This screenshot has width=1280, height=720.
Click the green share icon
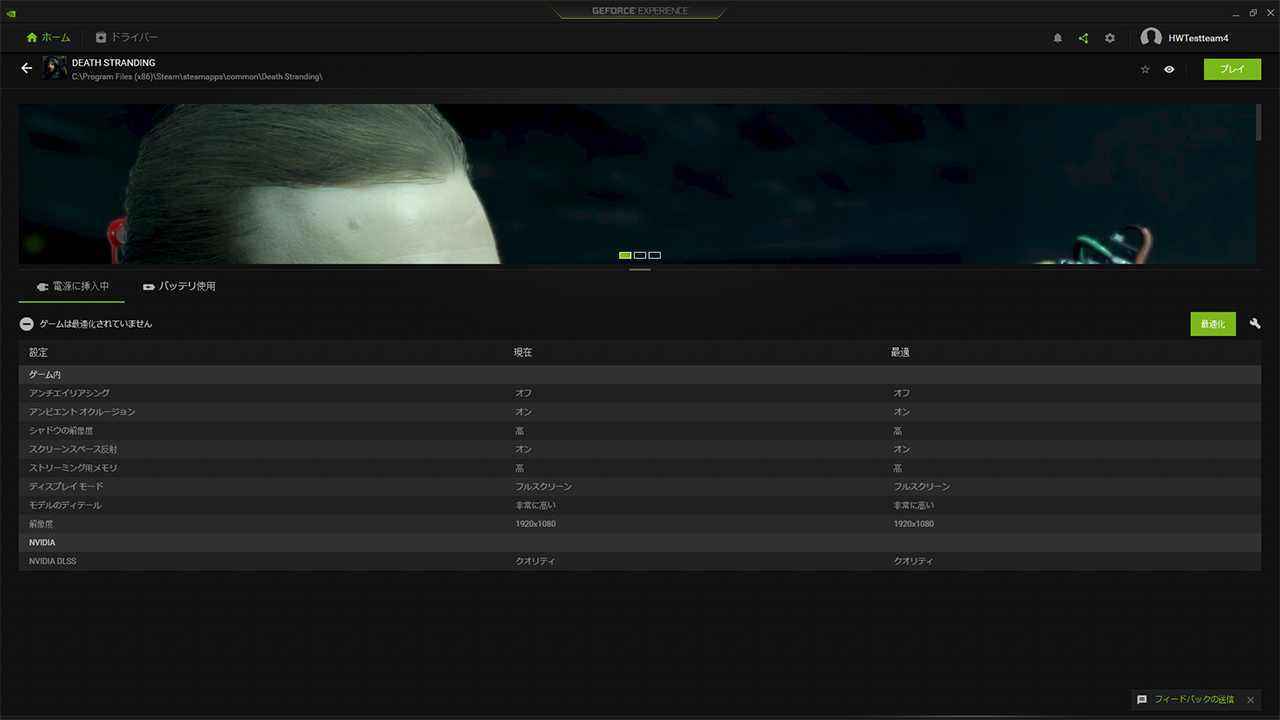click(1083, 38)
